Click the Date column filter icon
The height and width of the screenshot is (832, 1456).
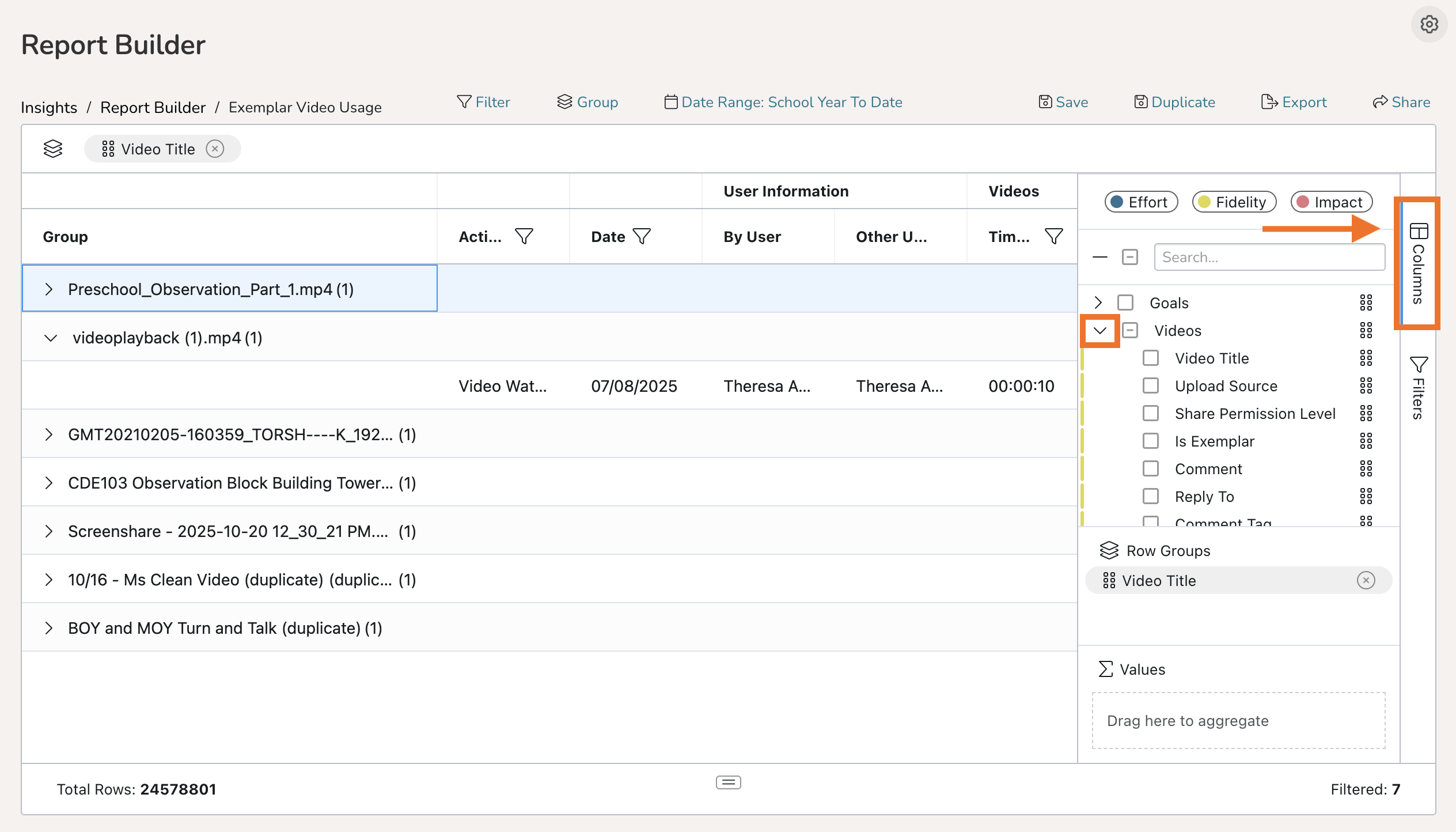point(642,236)
